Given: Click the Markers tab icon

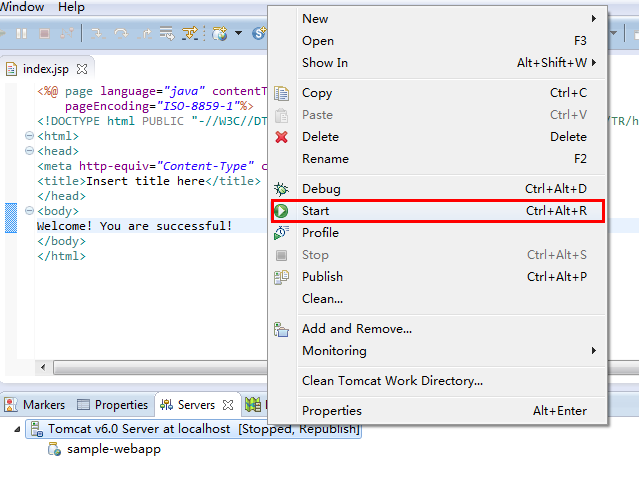Looking at the screenshot, I should (11, 405).
